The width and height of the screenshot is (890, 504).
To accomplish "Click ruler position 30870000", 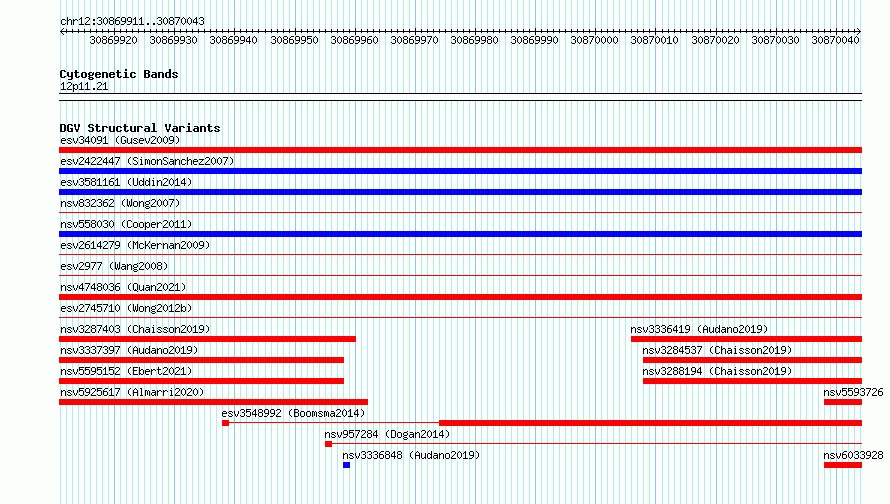I will [594, 40].
